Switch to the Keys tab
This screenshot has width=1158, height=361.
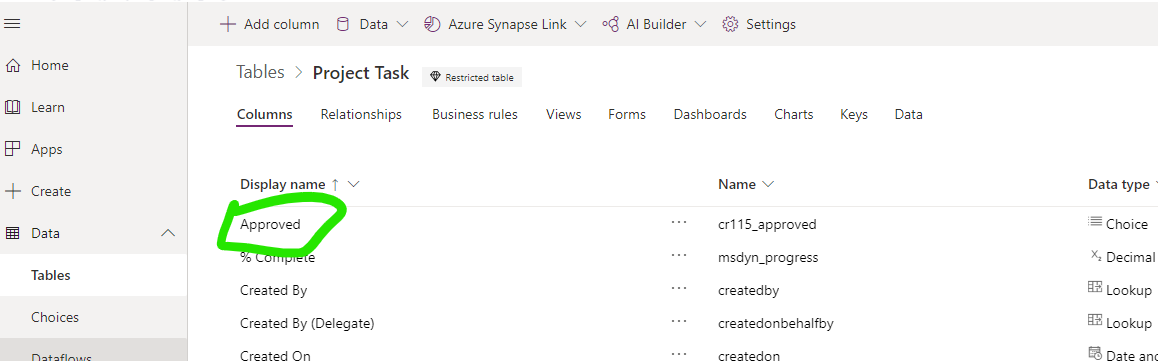pyautogui.click(x=854, y=114)
